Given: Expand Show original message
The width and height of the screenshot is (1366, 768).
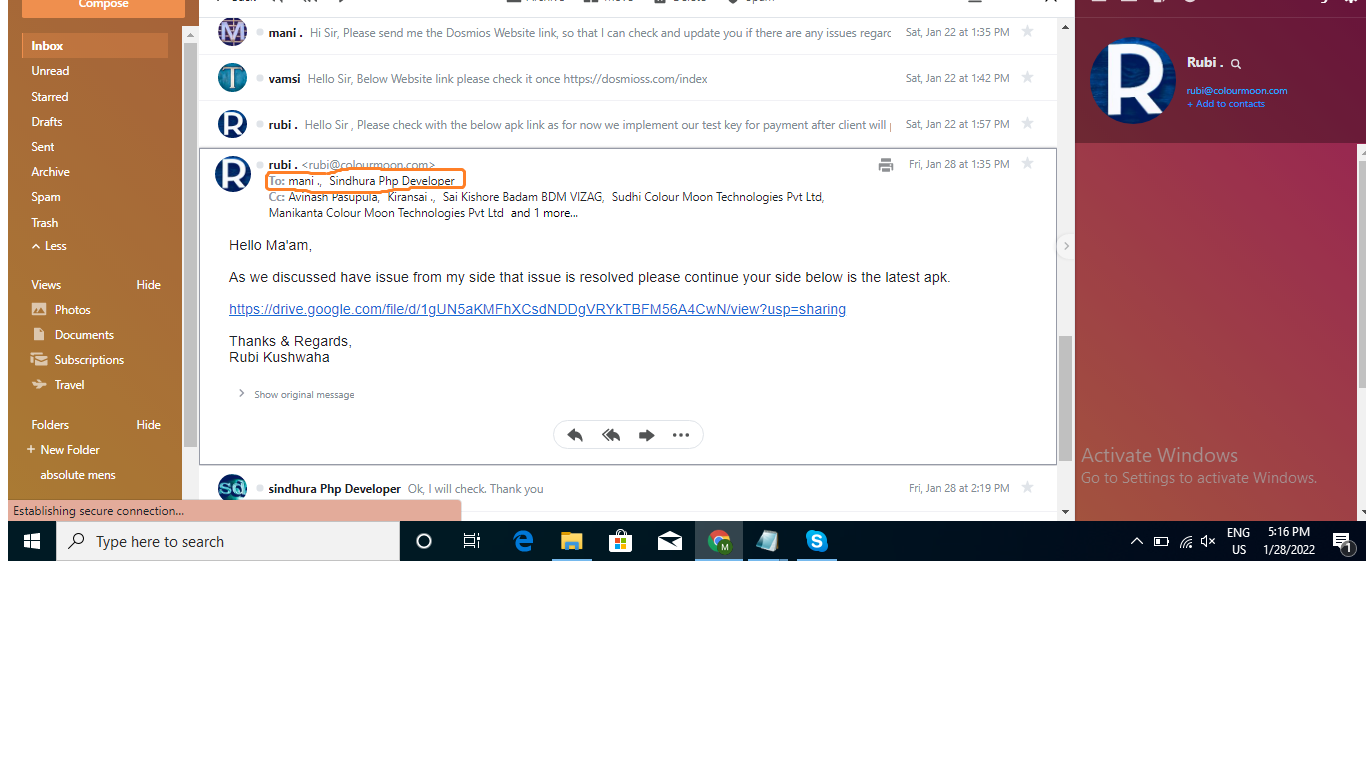Looking at the screenshot, I should pos(303,394).
